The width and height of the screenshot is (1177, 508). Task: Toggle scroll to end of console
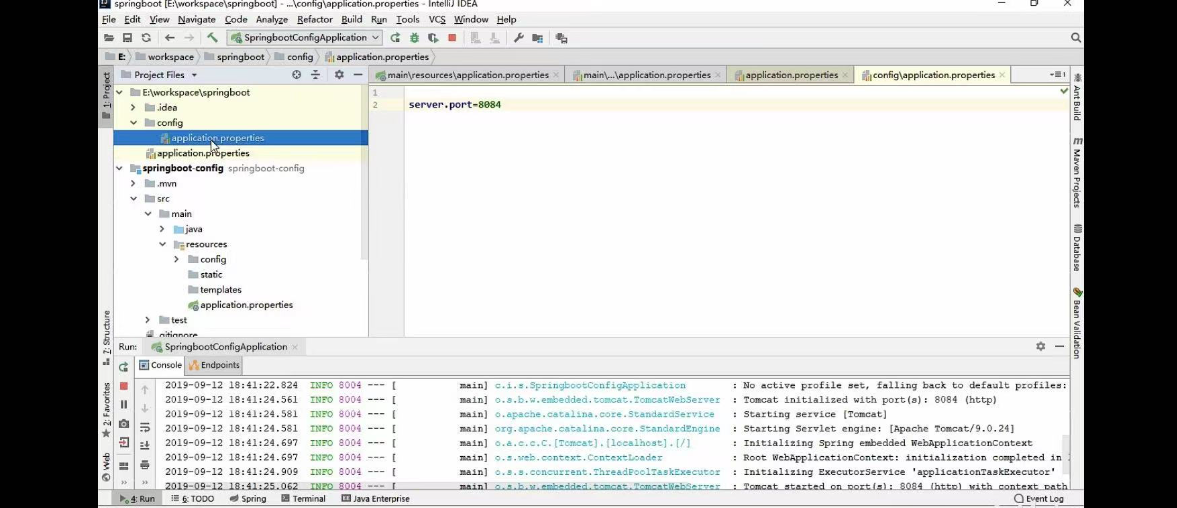(145, 446)
